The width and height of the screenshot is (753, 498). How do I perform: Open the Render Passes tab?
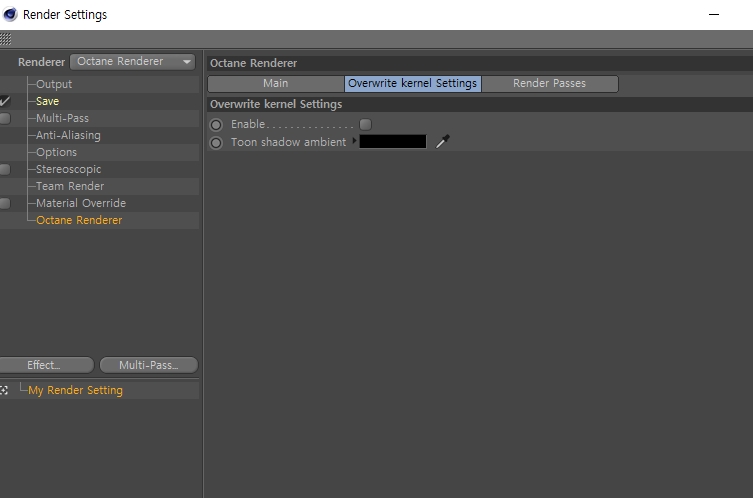click(549, 83)
